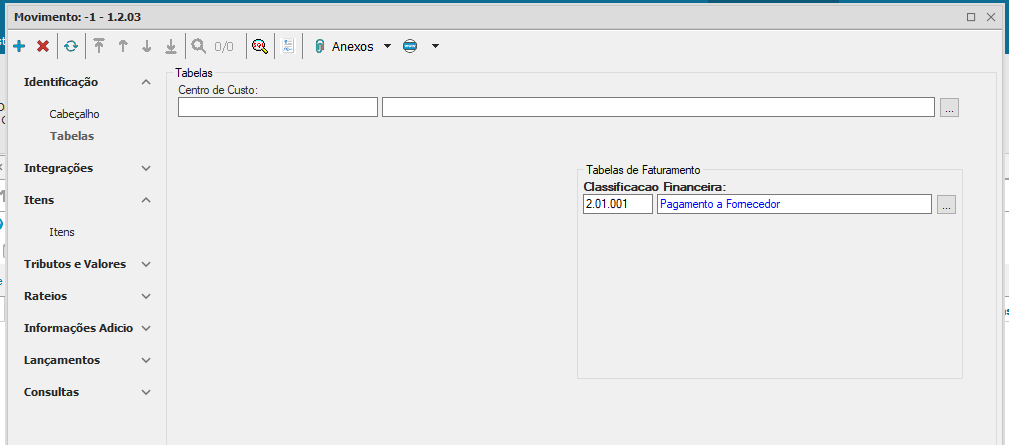Image resolution: width=1009 pixels, height=445 pixels.
Task: Collapse the Identificação section
Action: [x=146, y=82]
